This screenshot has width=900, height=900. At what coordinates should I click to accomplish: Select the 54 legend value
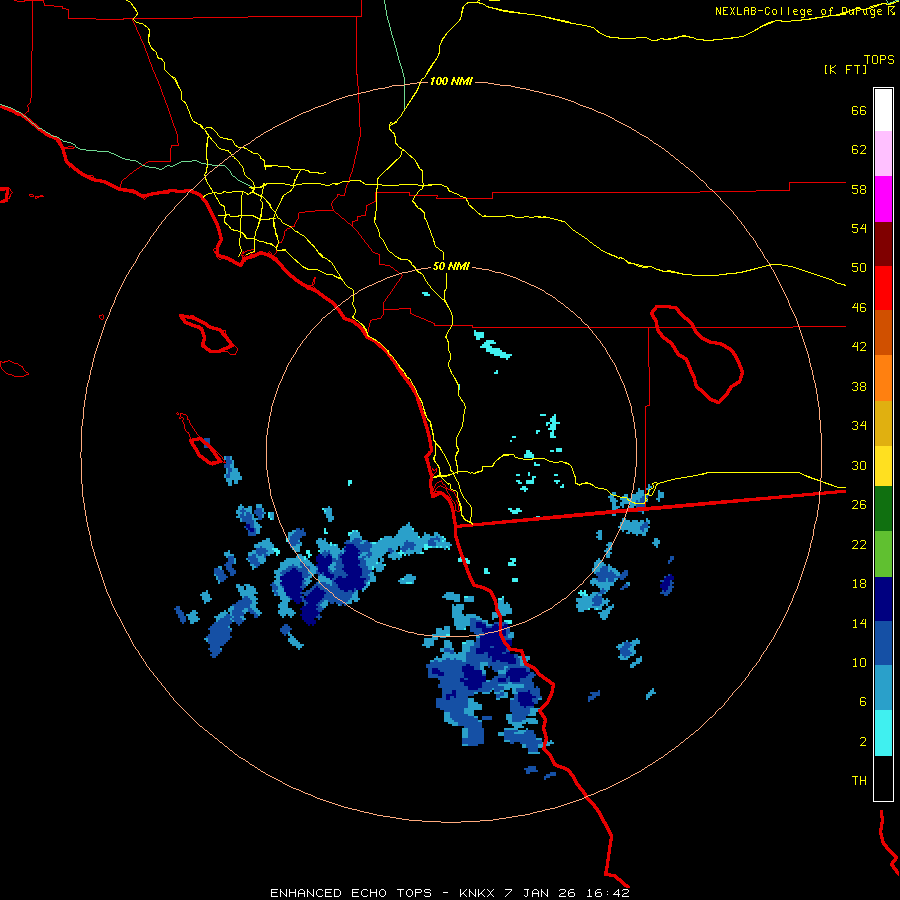859,228
